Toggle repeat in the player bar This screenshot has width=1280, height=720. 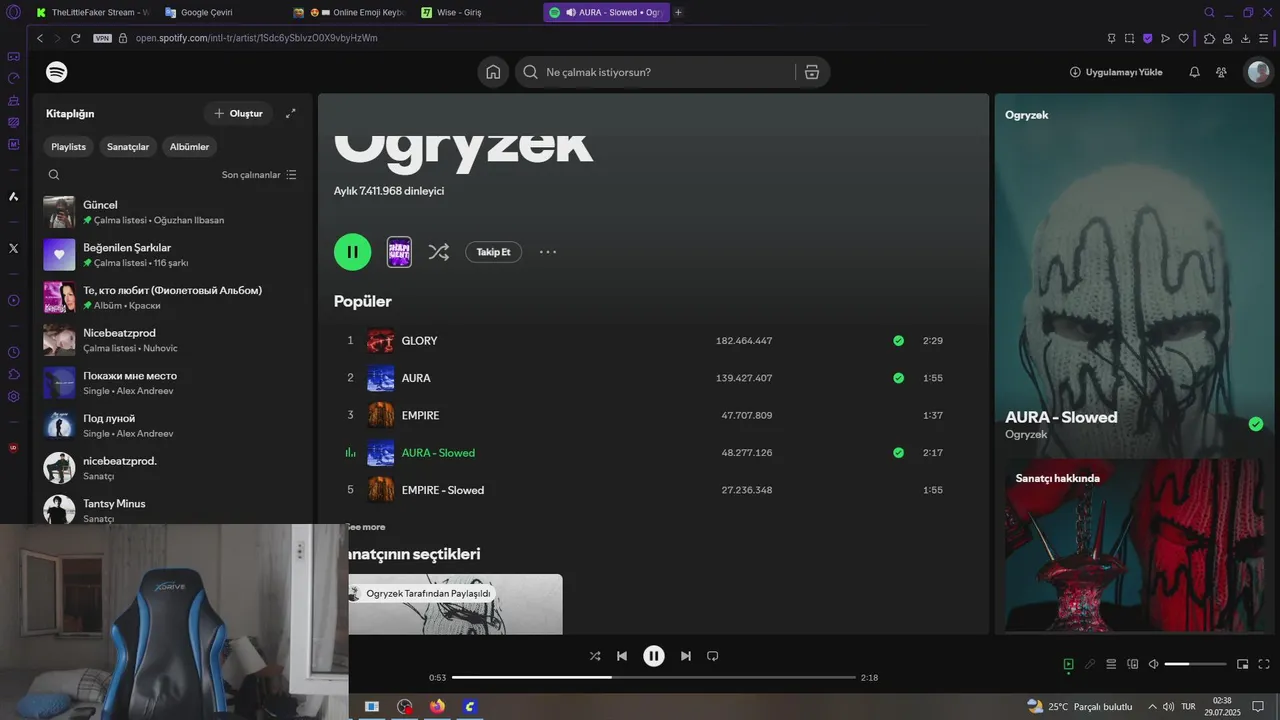pos(713,656)
